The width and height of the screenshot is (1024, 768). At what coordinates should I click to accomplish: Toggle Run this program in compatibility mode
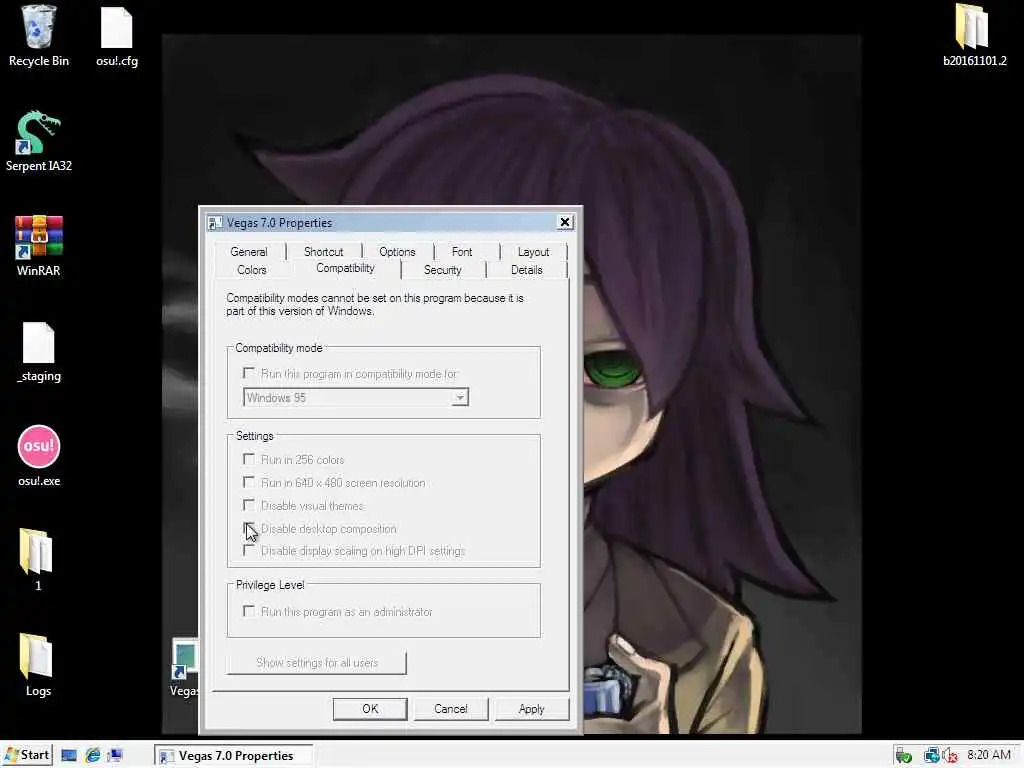[249, 373]
